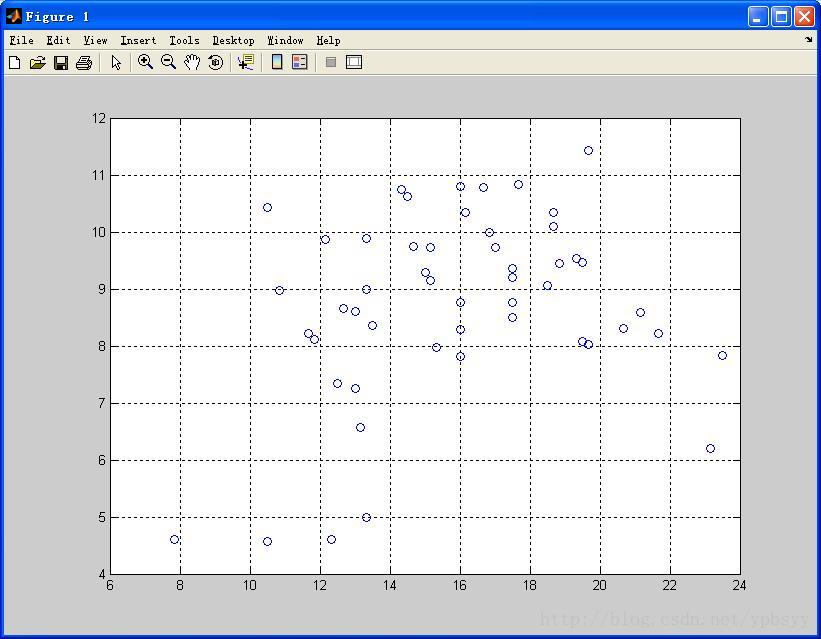Click the topmost data point near y=11.4
821x639 pixels.
coord(589,150)
